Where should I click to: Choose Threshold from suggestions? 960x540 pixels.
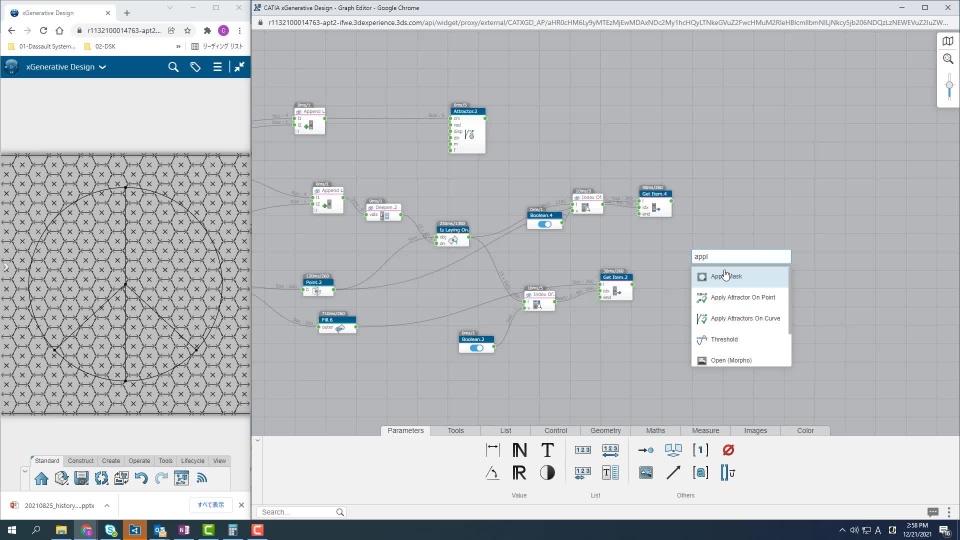coord(741,339)
